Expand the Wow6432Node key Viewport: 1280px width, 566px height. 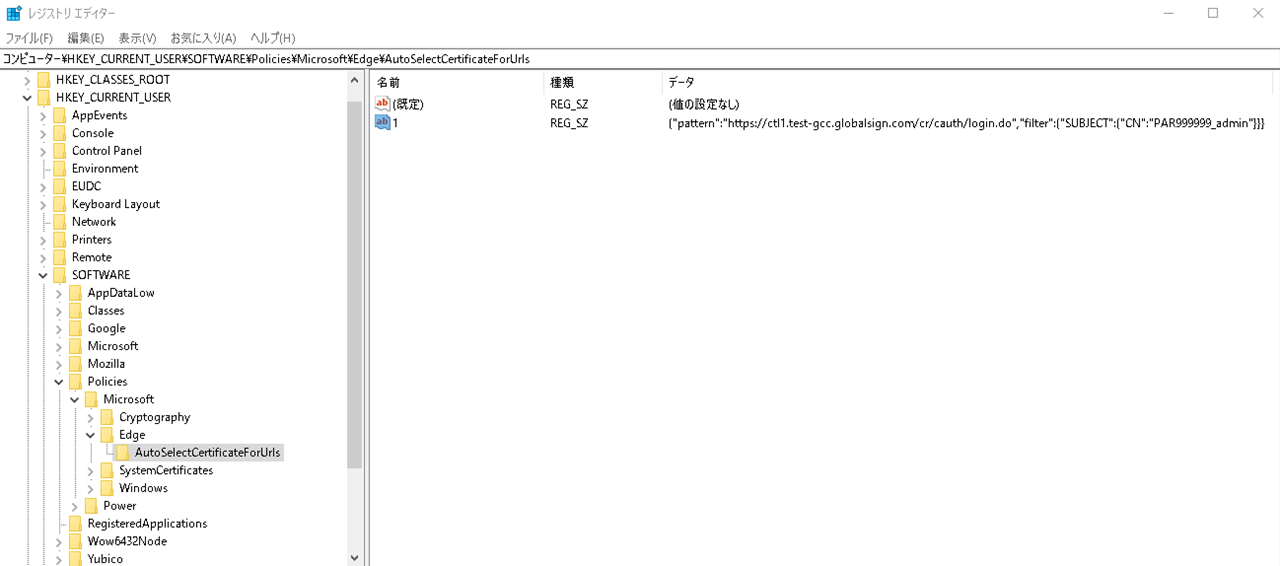tap(59, 542)
